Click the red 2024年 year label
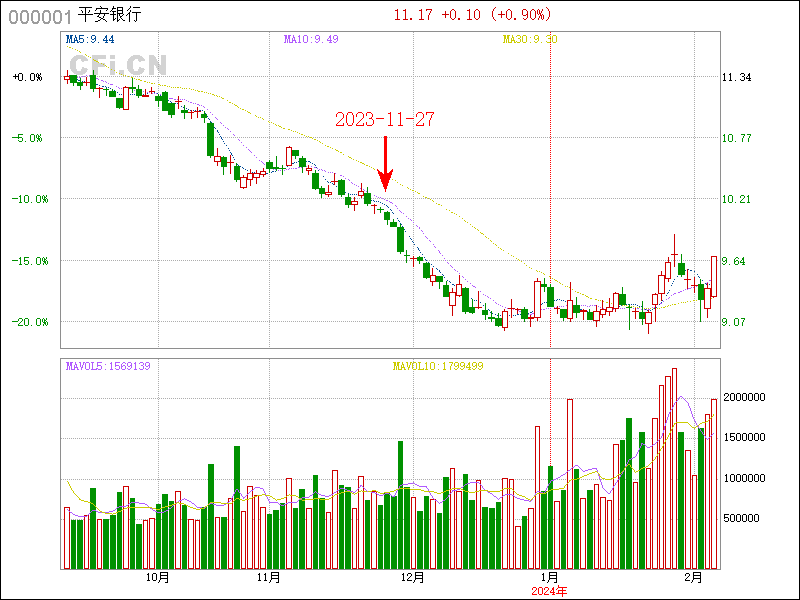The width and height of the screenshot is (800, 600). 548,591
